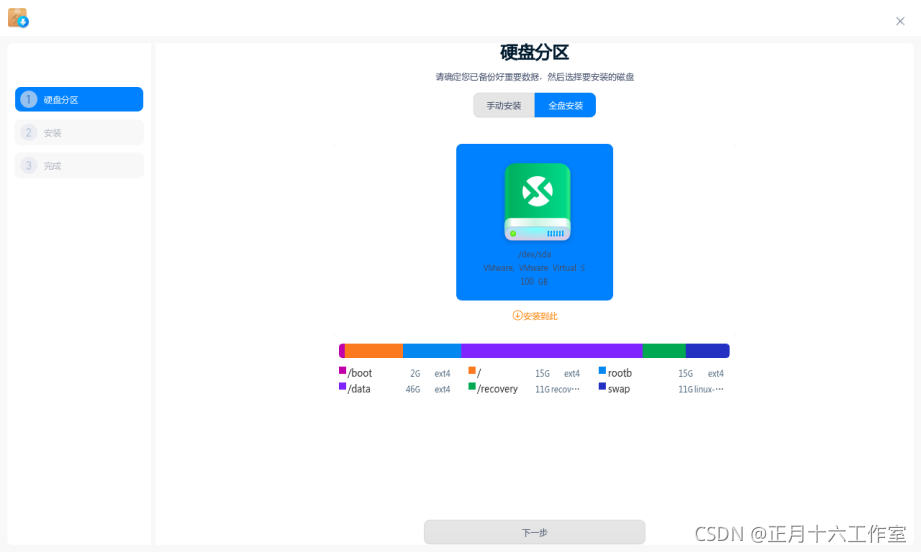Click the green /recovery segment in partition bar
921x552 pixels.
664,351
